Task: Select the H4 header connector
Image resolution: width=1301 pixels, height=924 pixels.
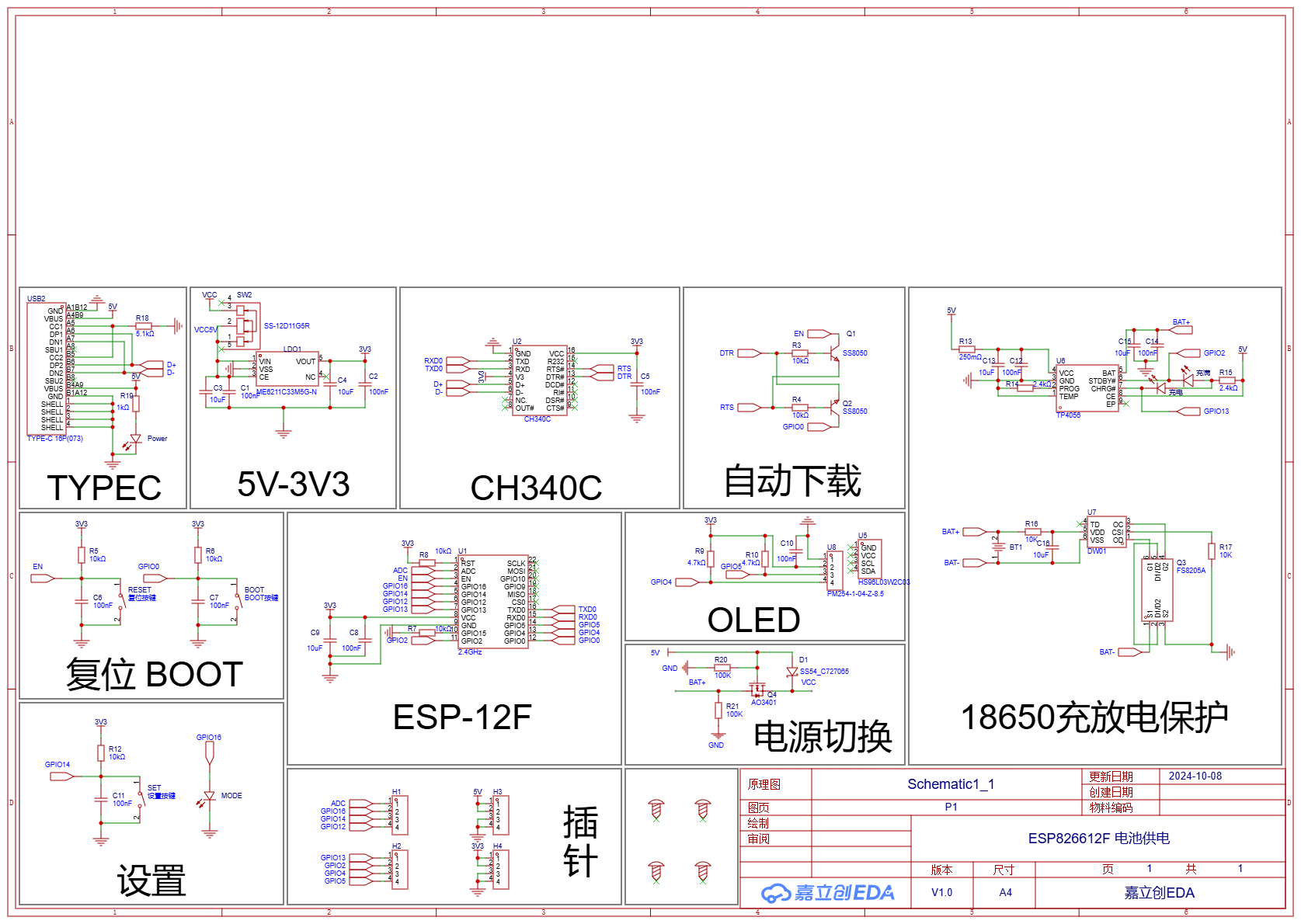Action: click(500, 870)
